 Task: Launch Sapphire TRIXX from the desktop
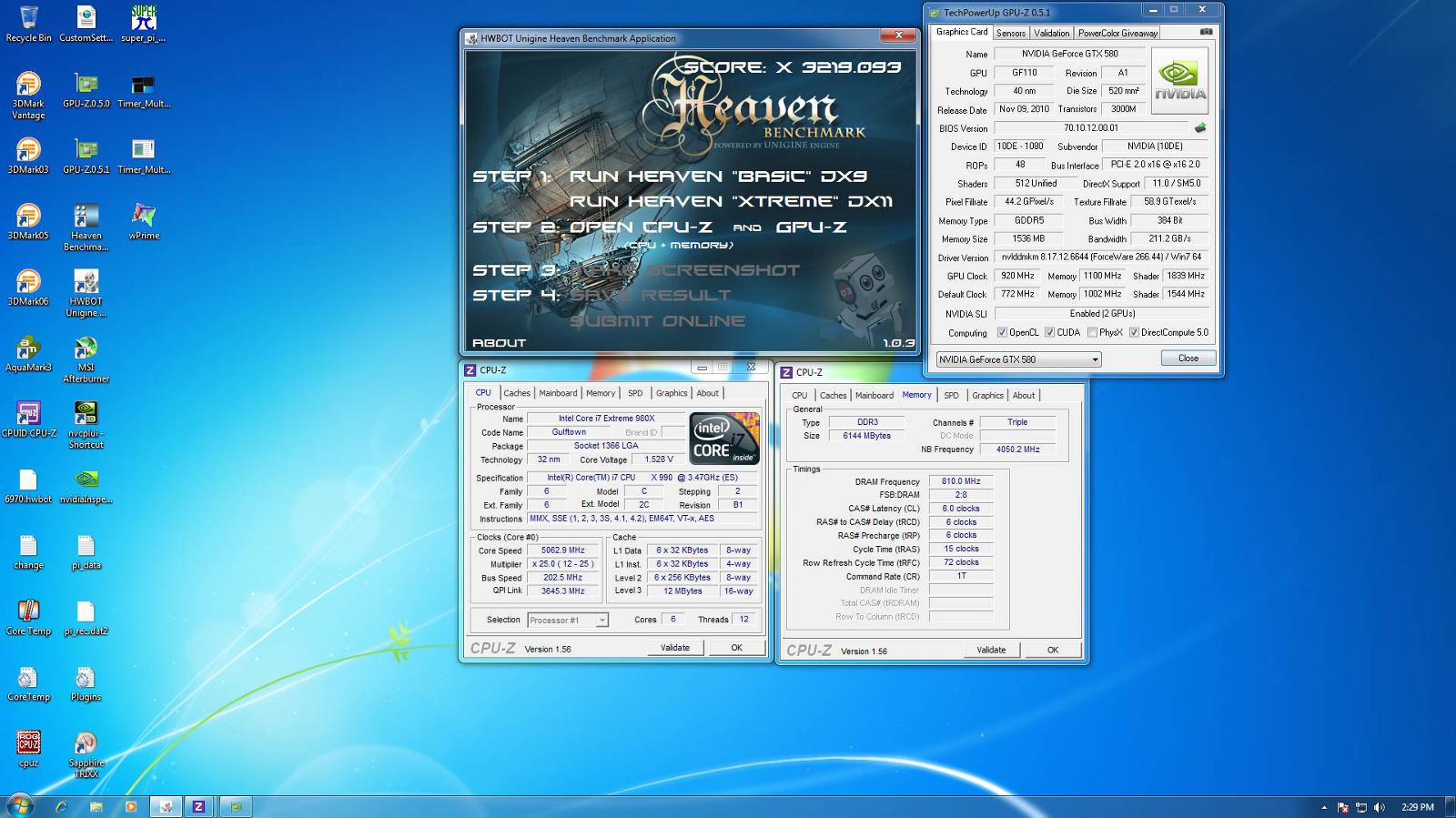coord(86,754)
